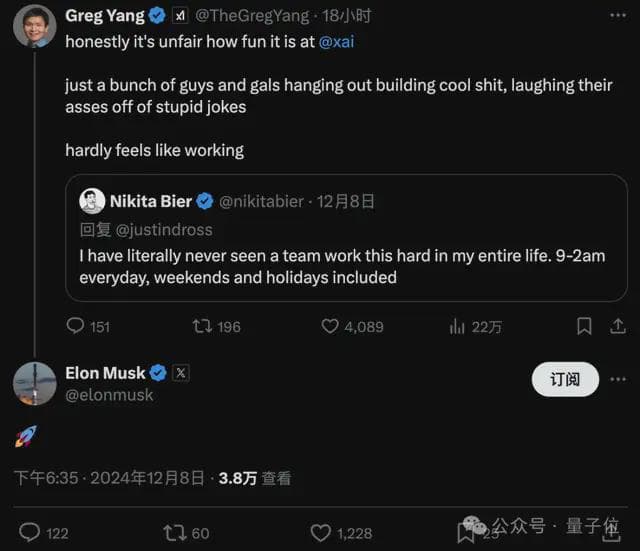The height and width of the screenshot is (551, 640).
Task: Open more options on Greg Yang's post
Action: [618, 16]
